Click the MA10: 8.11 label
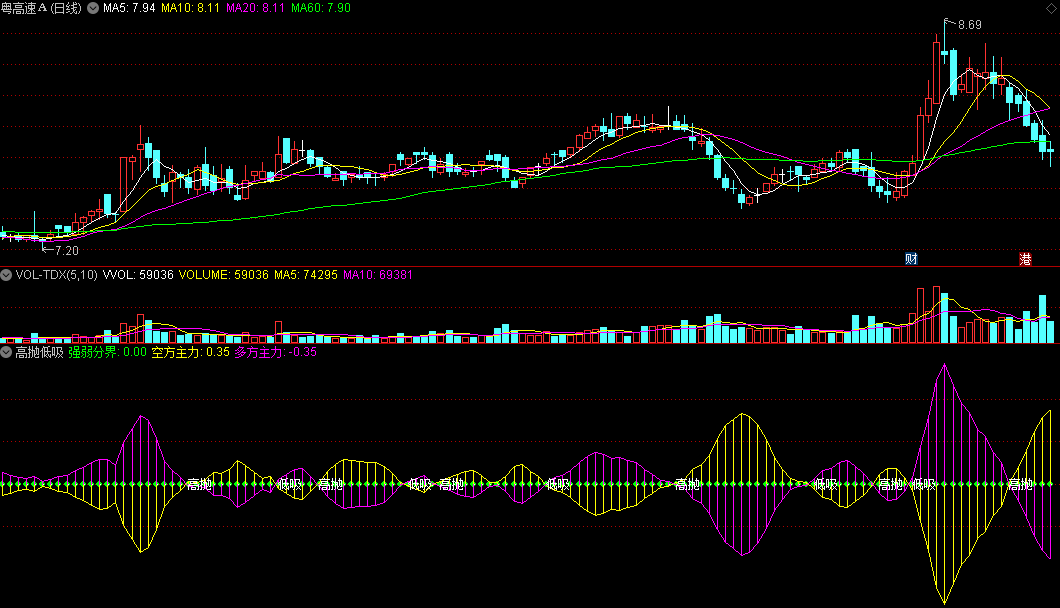Screen dimensions: 1060x608 (x=191, y=8)
